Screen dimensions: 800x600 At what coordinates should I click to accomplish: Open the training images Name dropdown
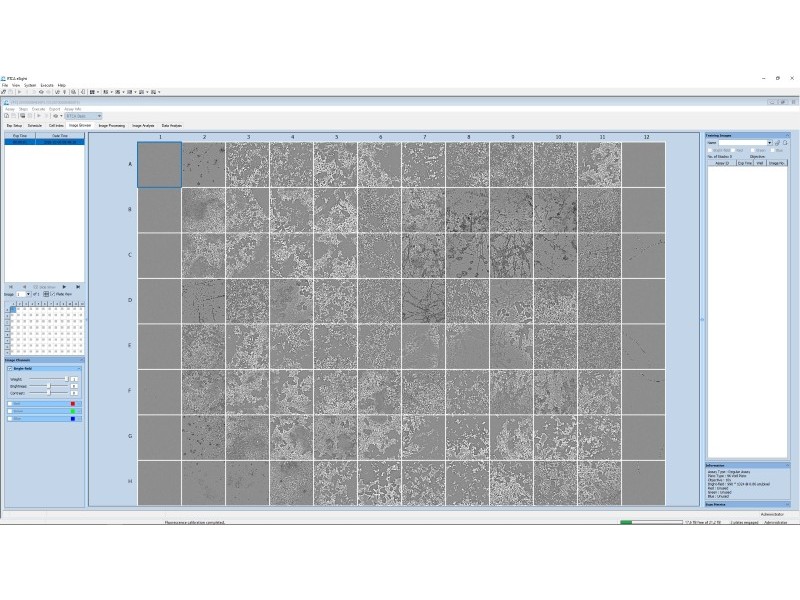click(769, 143)
